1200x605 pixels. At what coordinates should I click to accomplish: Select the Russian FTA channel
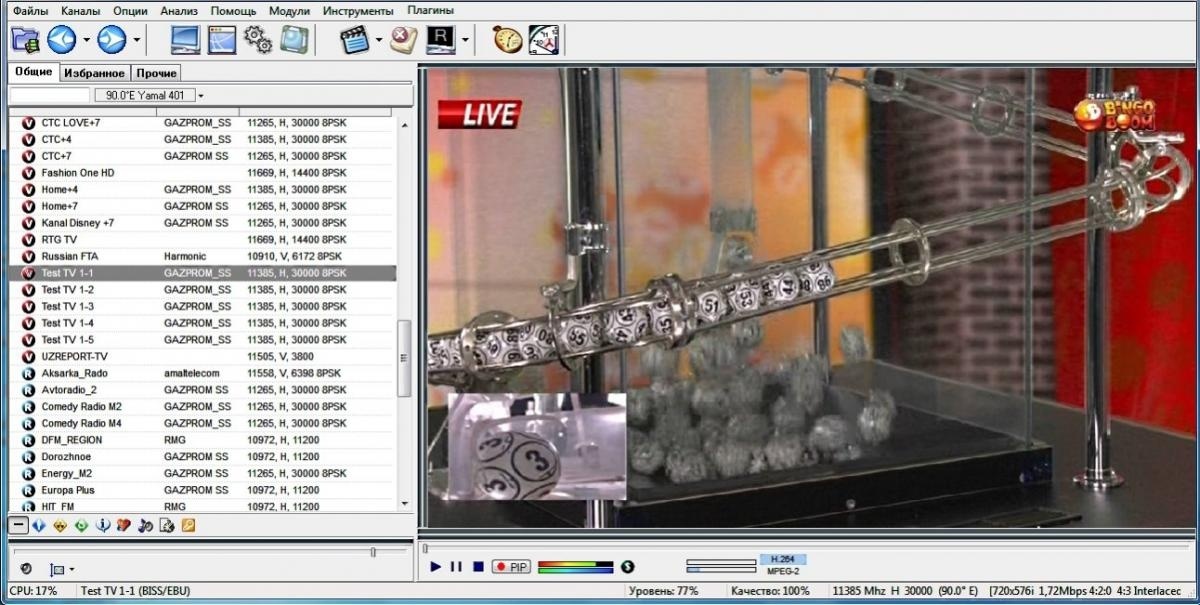coord(70,256)
